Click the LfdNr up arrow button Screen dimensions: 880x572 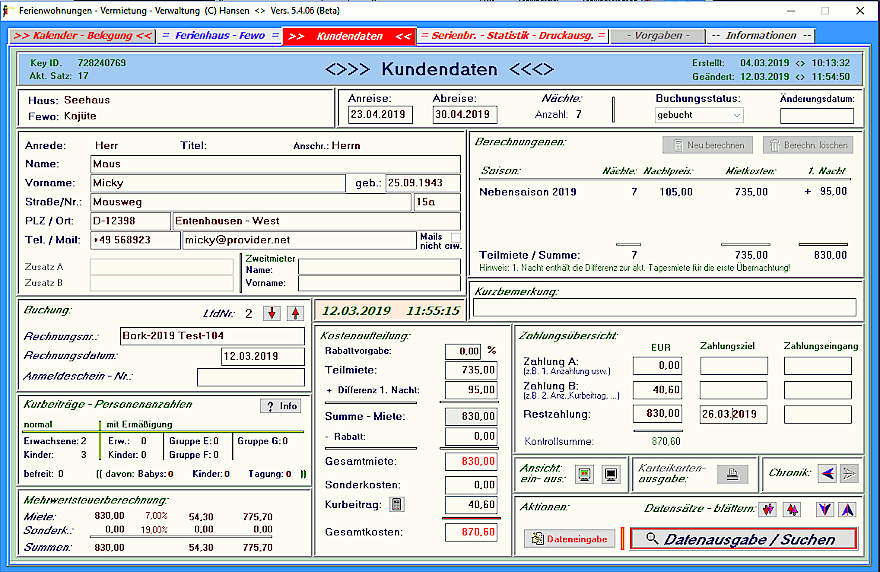[x=294, y=313]
